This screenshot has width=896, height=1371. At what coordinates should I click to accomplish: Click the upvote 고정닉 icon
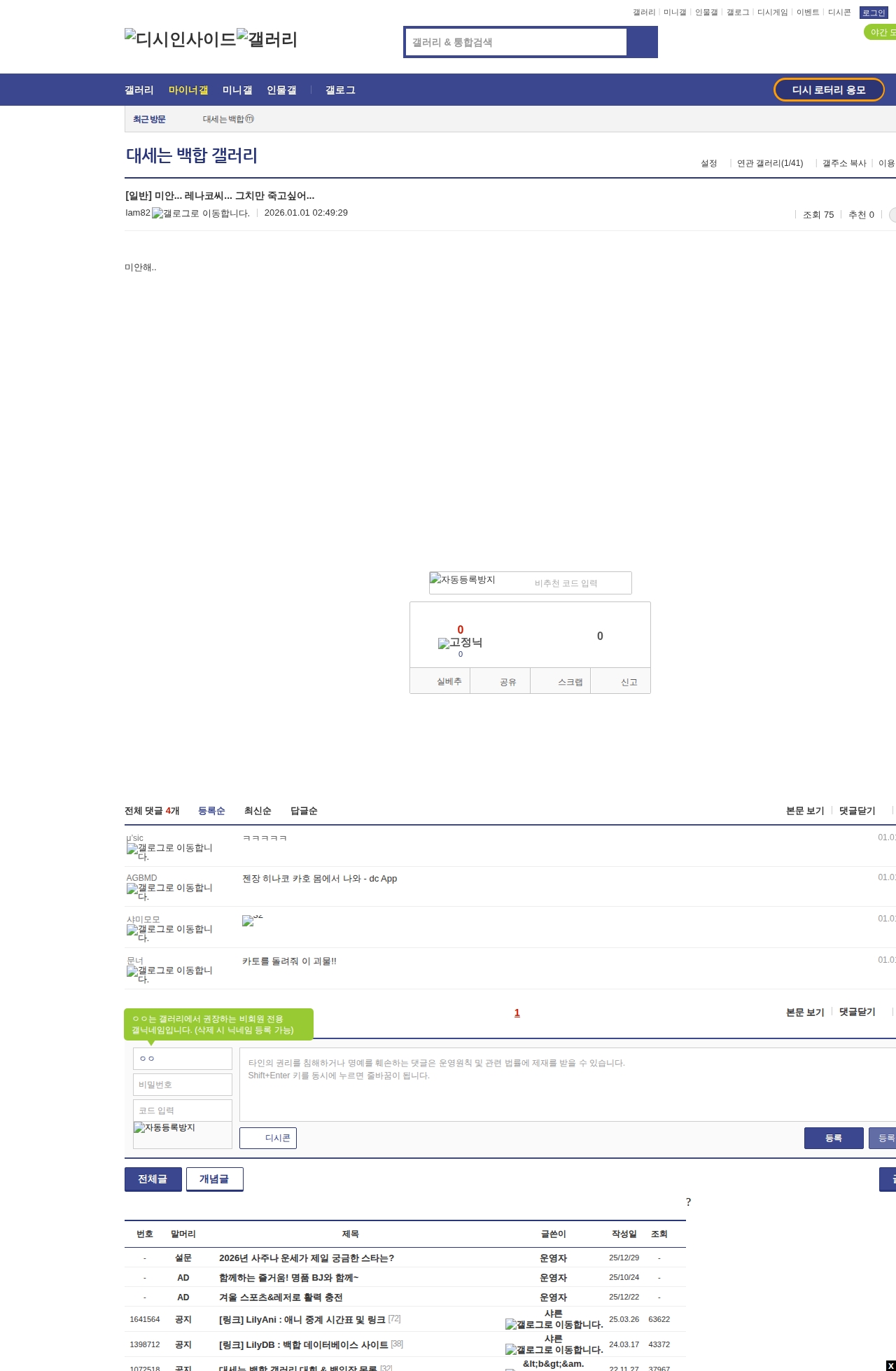click(460, 643)
